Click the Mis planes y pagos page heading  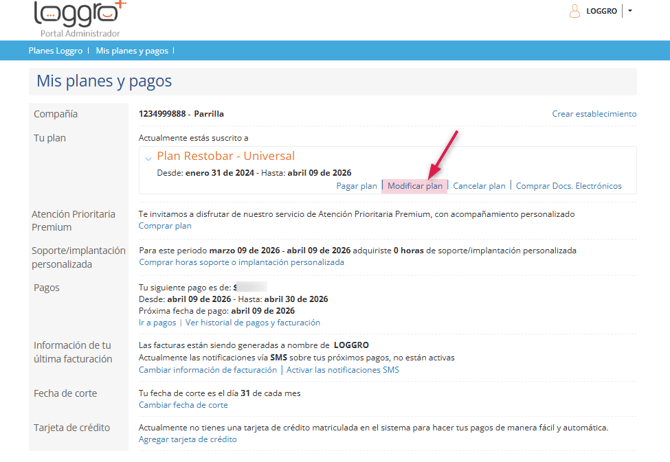(x=104, y=81)
